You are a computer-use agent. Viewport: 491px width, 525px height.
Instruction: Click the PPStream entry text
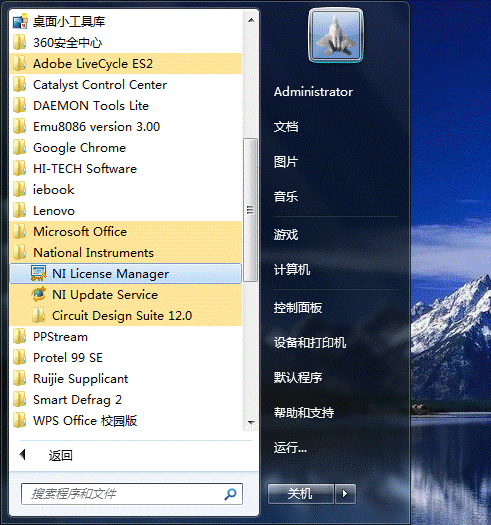[x=60, y=337]
